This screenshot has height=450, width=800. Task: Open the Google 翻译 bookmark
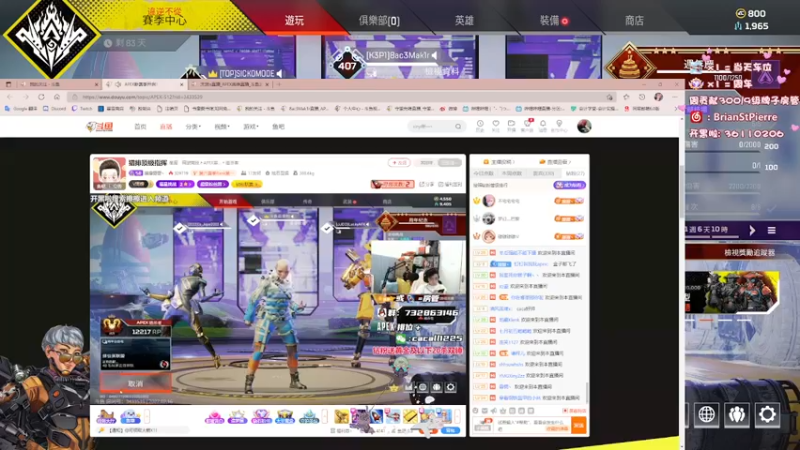coord(21,109)
